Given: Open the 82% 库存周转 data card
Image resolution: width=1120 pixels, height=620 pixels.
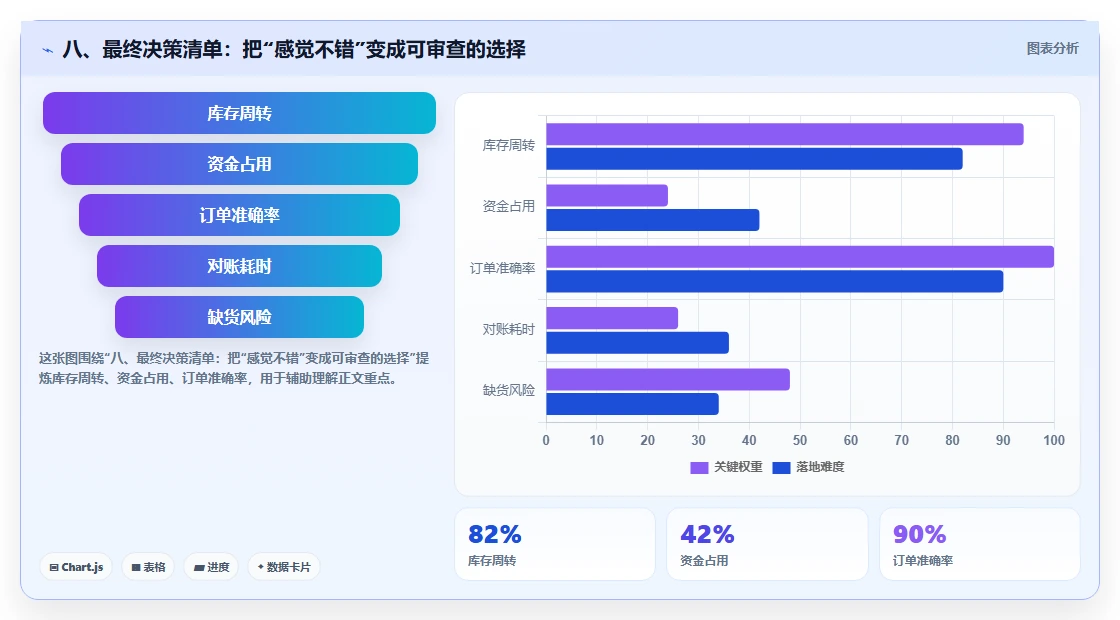Looking at the screenshot, I should [555, 544].
